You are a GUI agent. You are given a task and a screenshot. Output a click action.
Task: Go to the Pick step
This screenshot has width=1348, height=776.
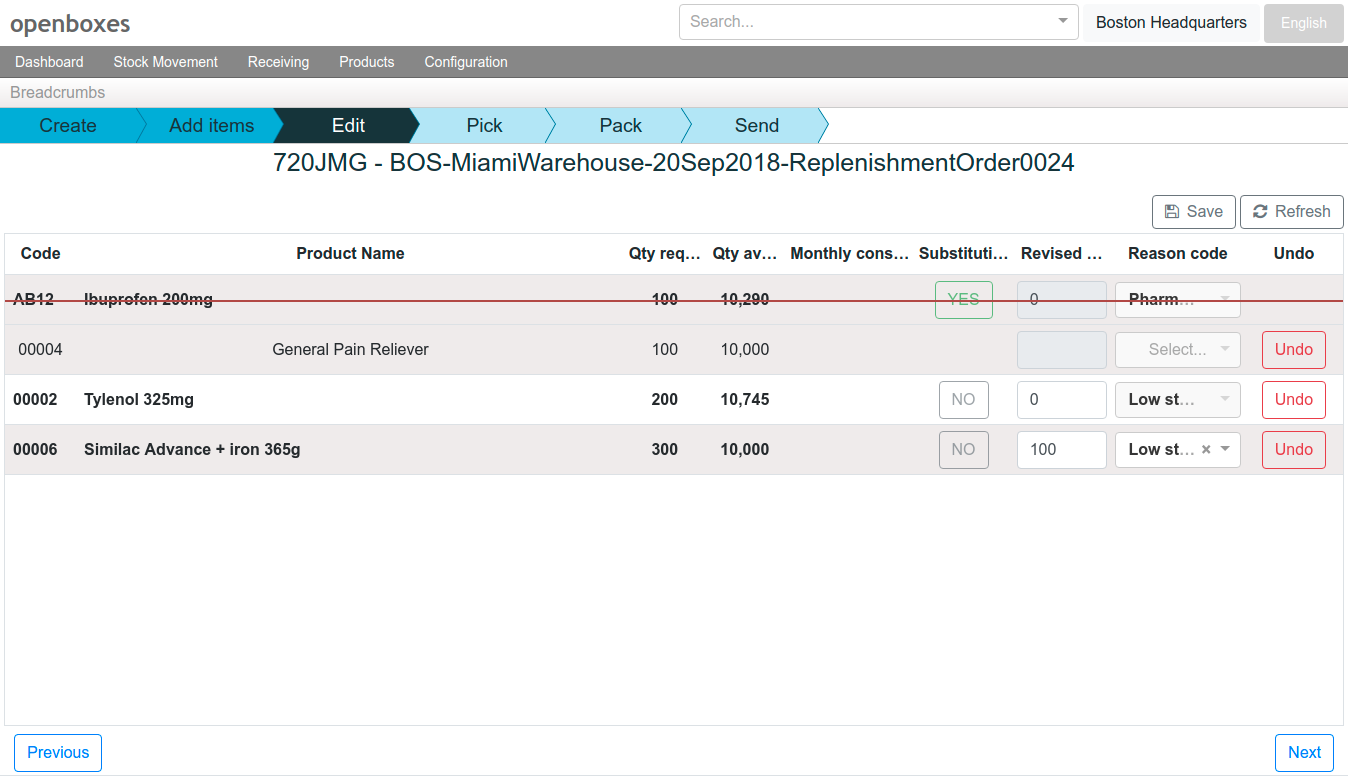point(484,126)
